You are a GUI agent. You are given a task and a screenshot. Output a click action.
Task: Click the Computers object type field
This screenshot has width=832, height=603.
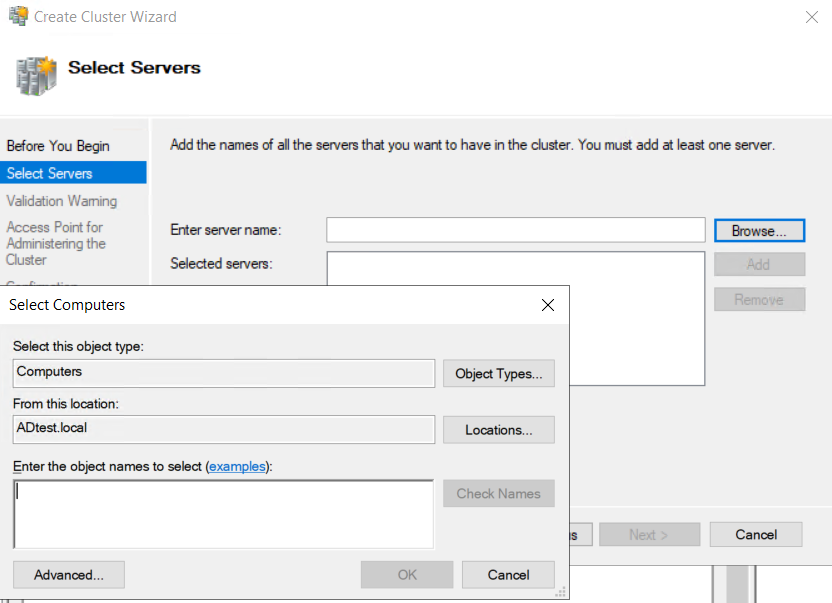(x=224, y=373)
